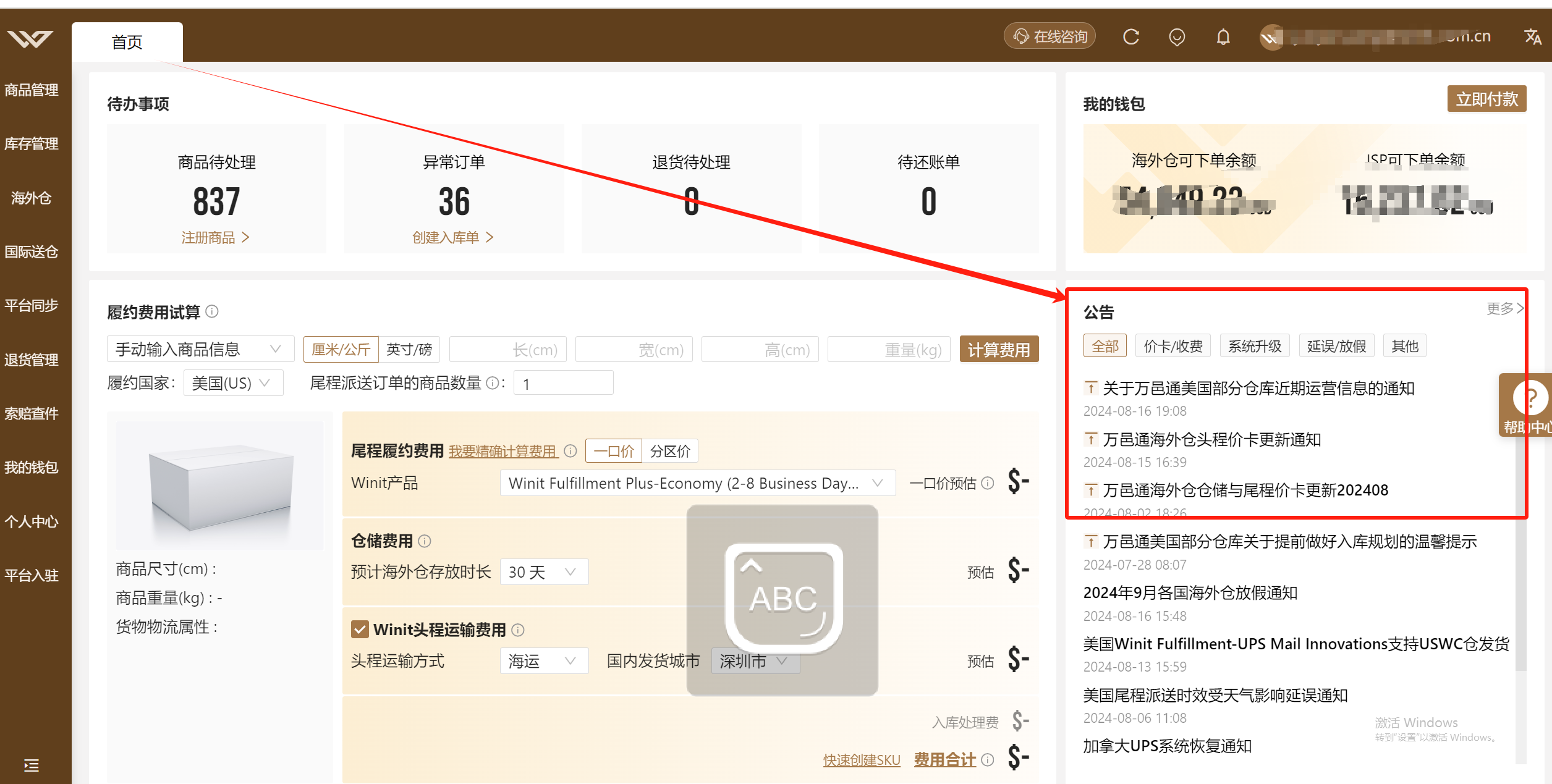This screenshot has width=1552, height=784.
Task: Select 厘米/公斤 unit option
Action: click(341, 350)
